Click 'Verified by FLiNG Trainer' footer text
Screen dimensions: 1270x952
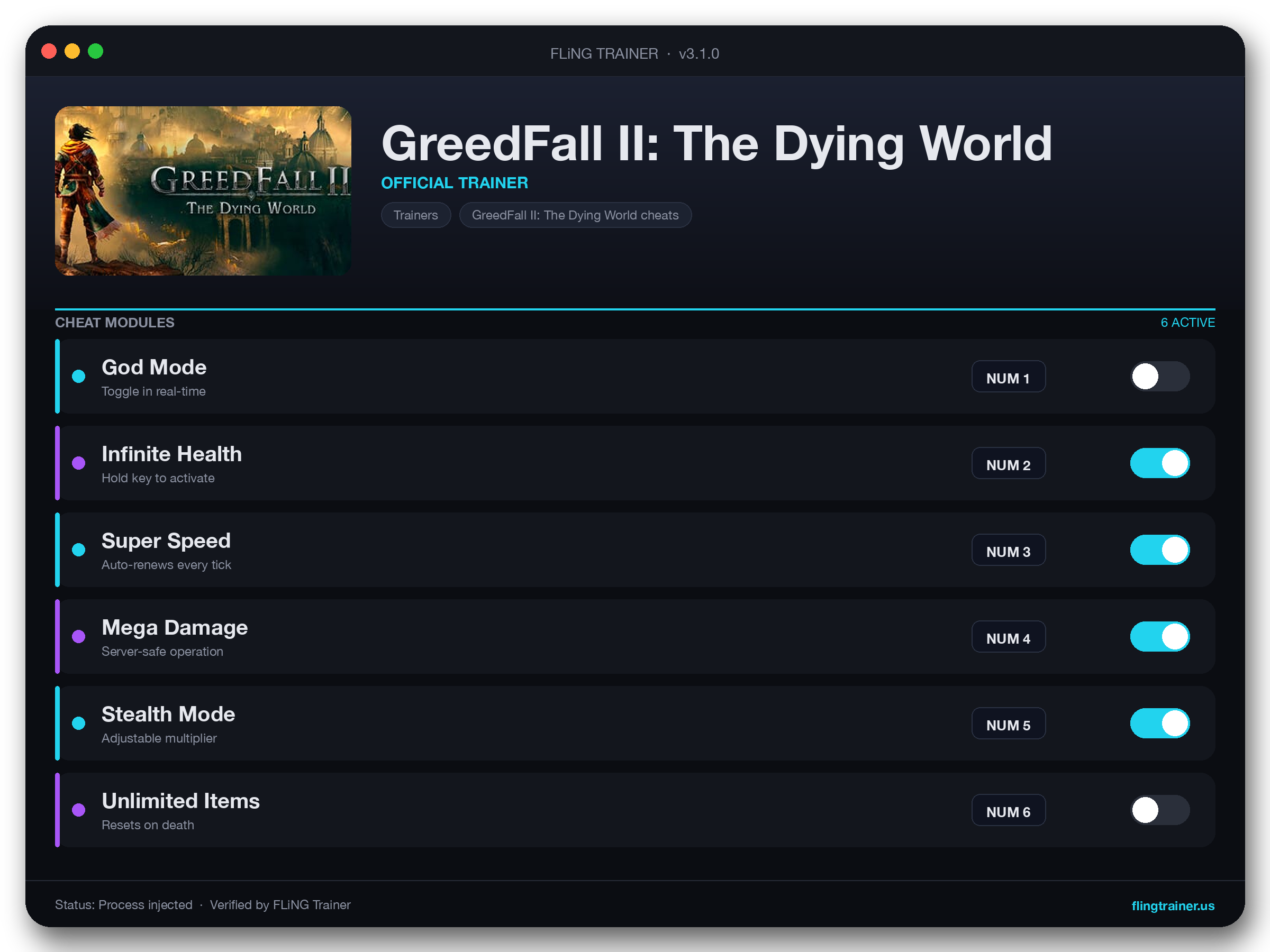tap(280, 905)
